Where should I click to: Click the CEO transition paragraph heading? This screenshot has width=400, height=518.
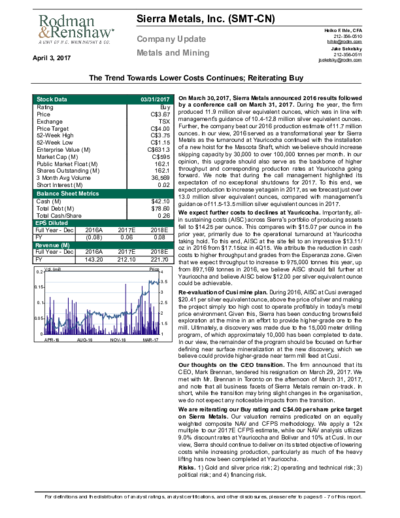231,365
